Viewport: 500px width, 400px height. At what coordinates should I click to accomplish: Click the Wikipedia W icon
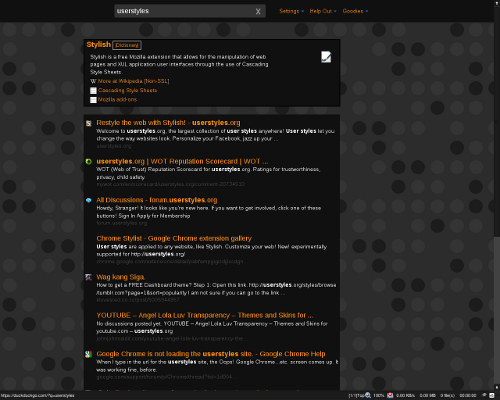pyautogui.click(x=93, y=81)
